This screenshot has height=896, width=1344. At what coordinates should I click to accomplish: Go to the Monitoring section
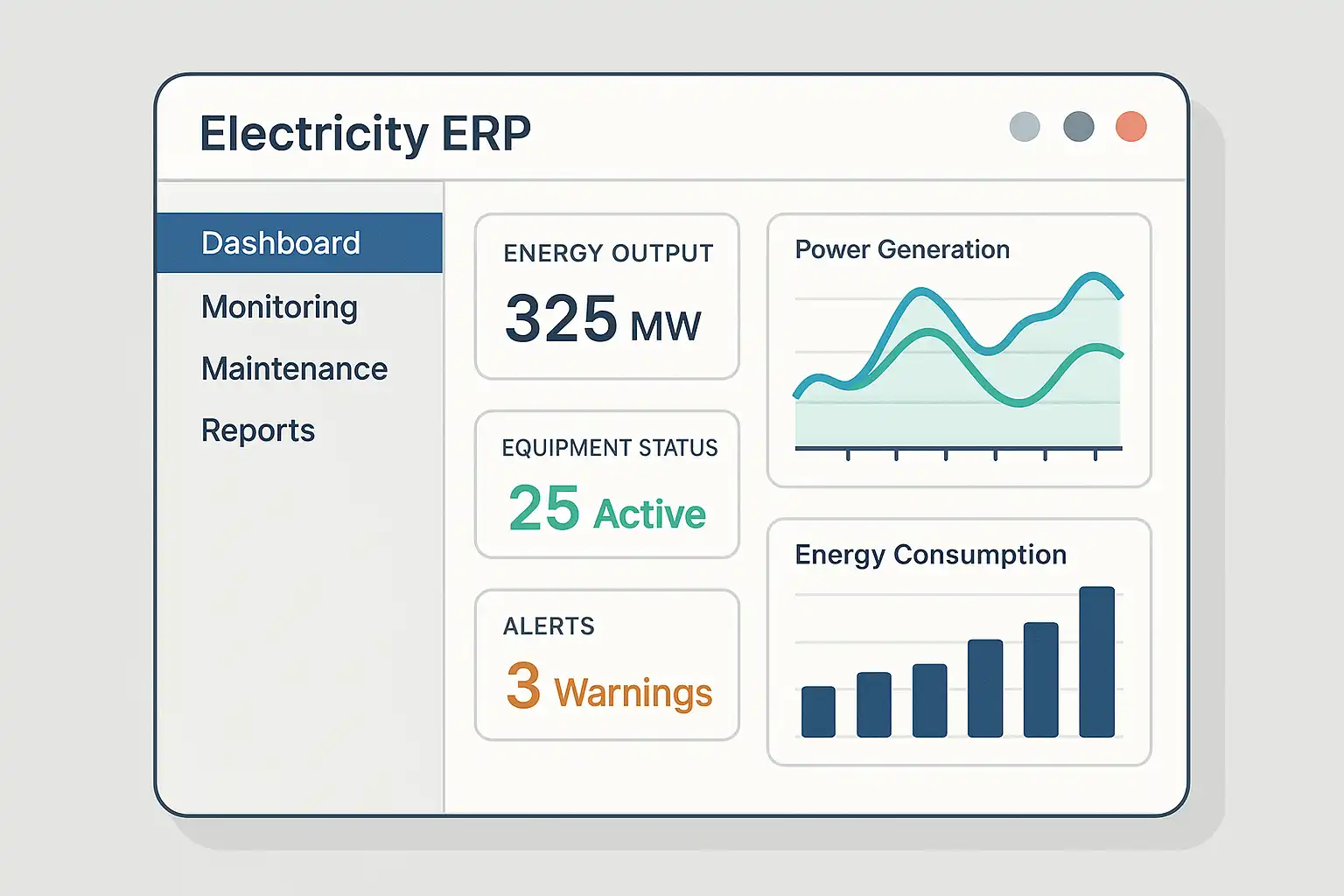279,307
